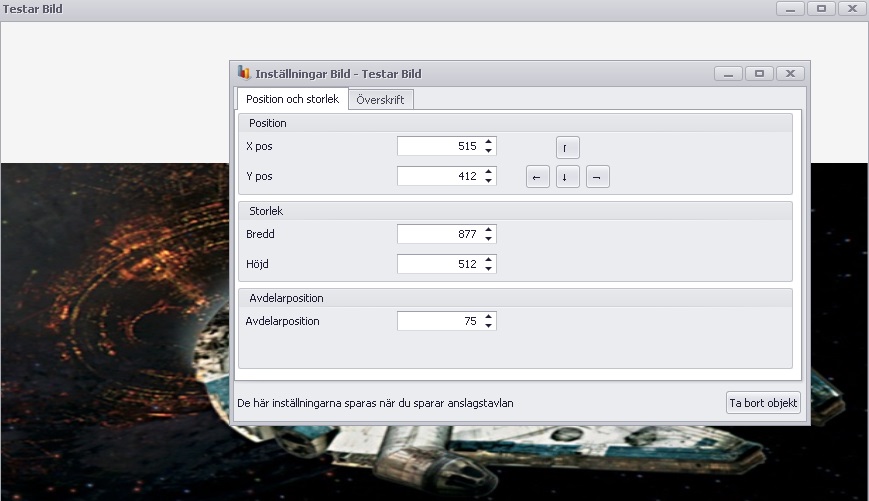Move object down with the down-arrow button
869x501 pixels.
click(x=568, y=177)
